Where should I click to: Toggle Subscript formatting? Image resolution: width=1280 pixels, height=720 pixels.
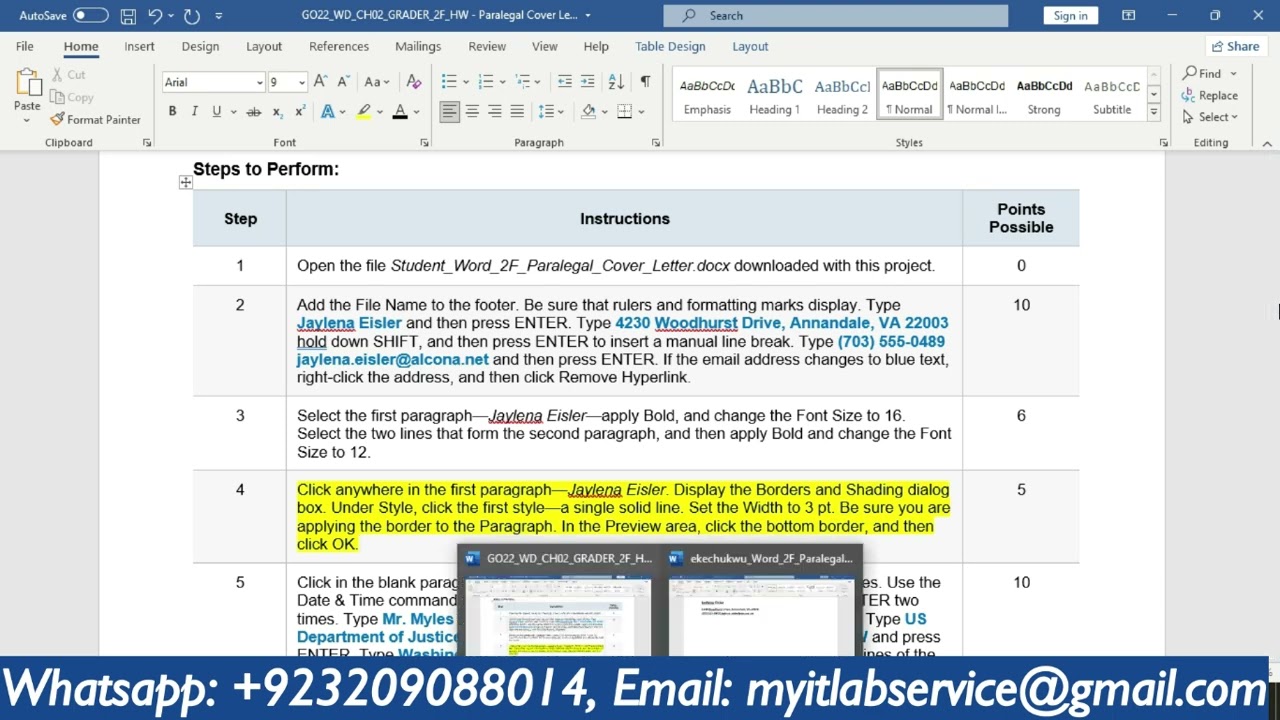(x=276, y=111)
